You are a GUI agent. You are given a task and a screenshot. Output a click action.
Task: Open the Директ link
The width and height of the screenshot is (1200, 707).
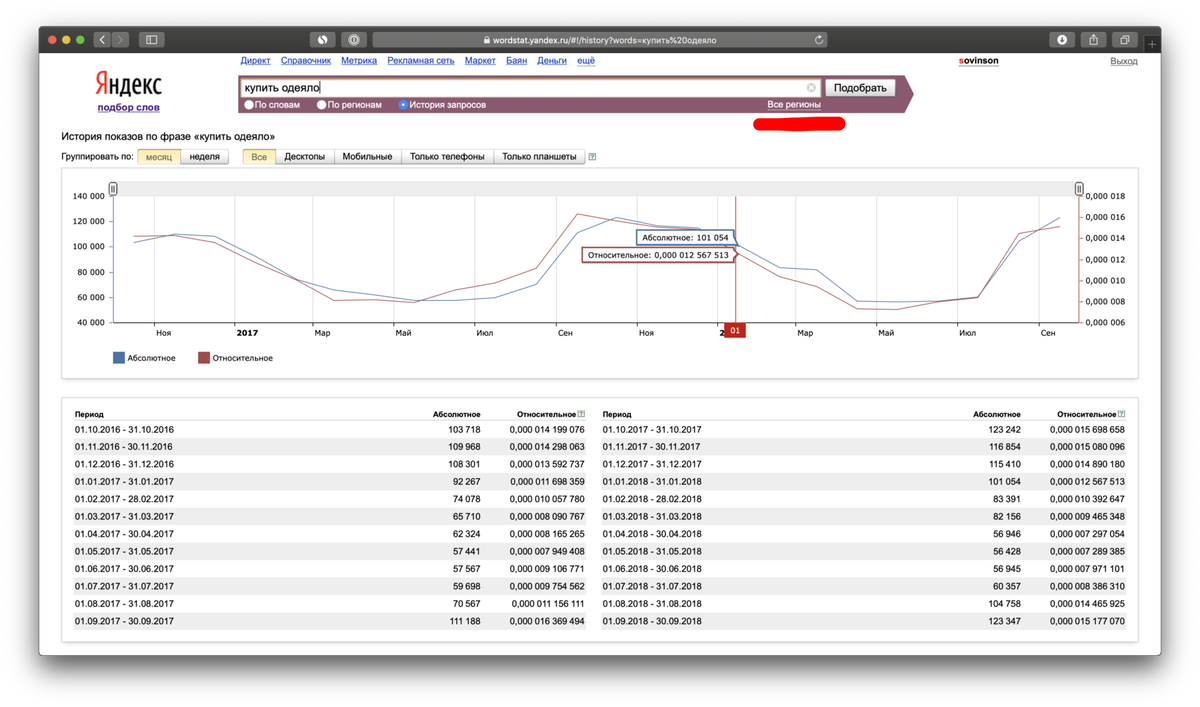pos(255,61)
